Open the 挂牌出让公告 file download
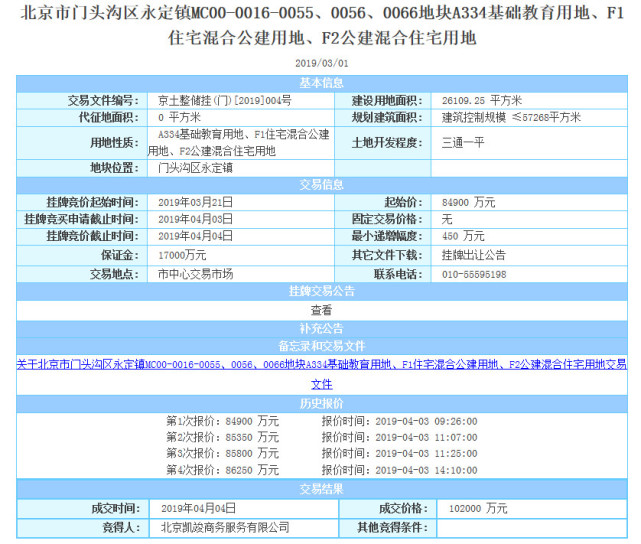This screenshot has height=544, width=641. click(x=474, y=255)
